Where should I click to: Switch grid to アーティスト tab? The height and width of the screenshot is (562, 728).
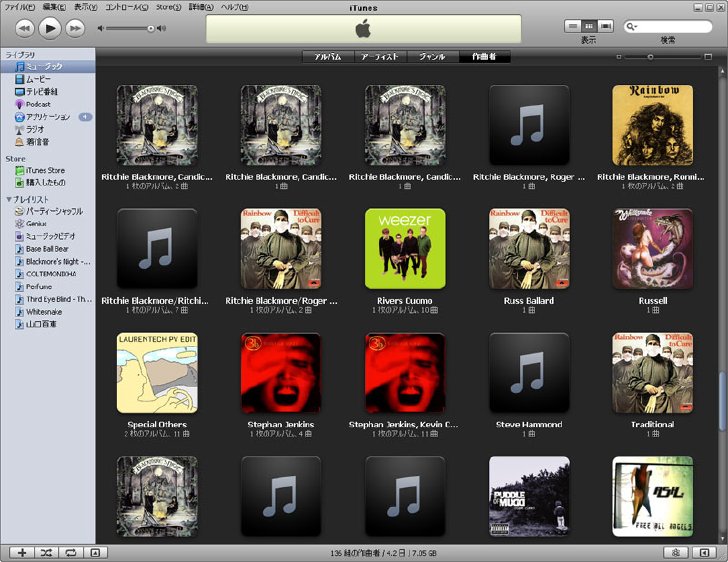point(380,57)
